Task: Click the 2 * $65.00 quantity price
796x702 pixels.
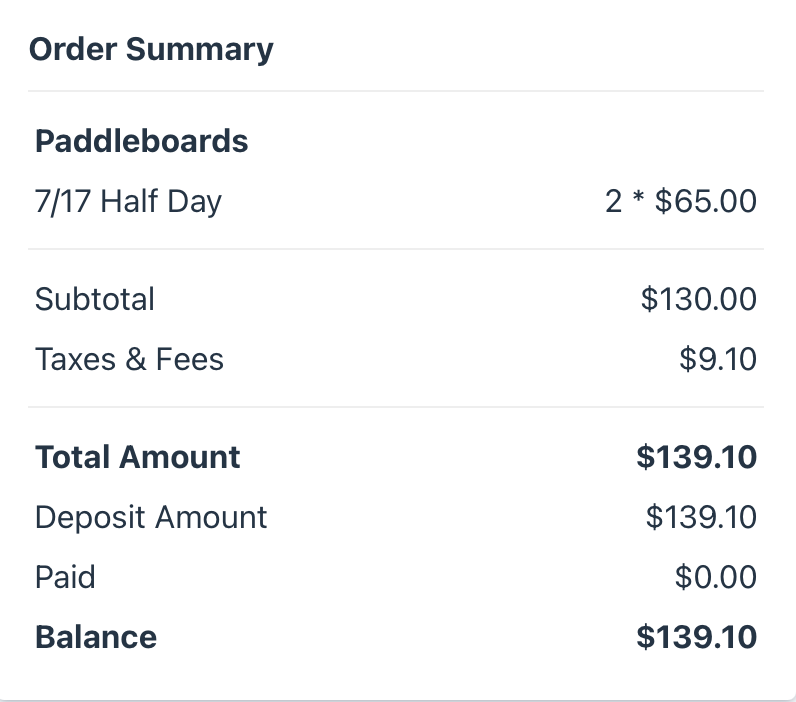Action: tap(681, 201)
